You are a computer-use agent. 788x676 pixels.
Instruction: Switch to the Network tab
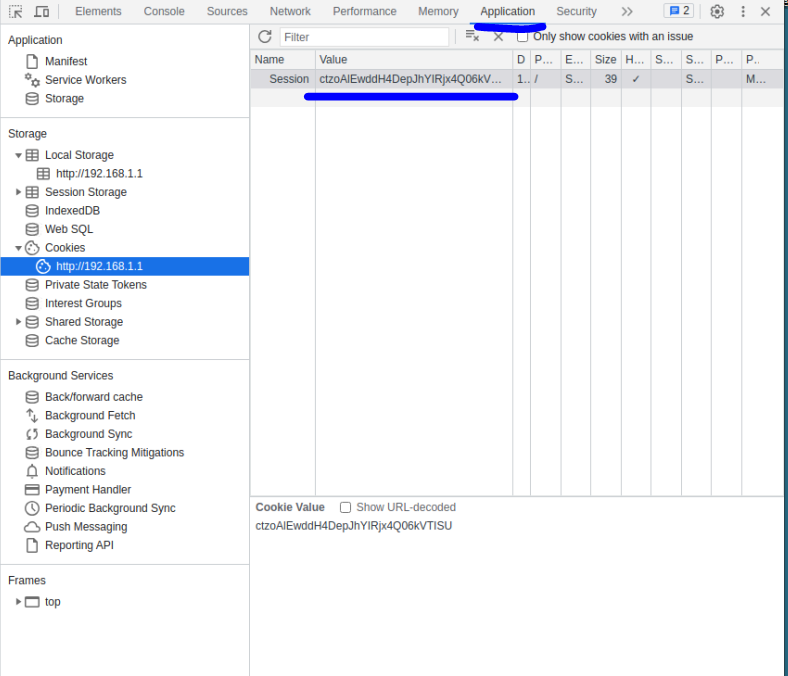tap(290, 11)
